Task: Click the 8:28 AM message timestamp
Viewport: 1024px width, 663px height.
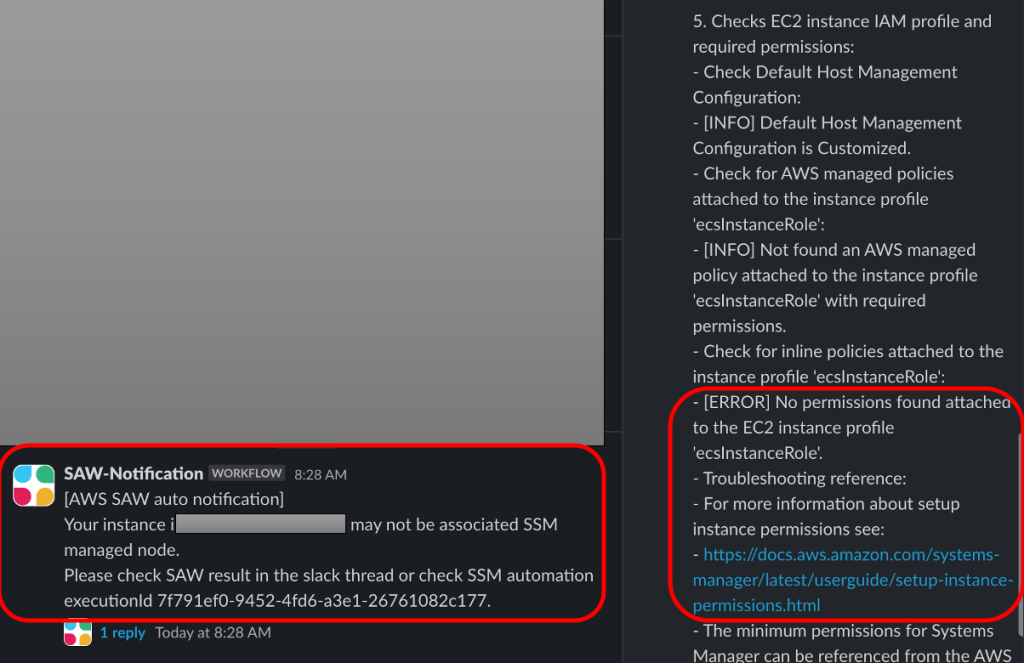Action: click(x=319, y=474)
